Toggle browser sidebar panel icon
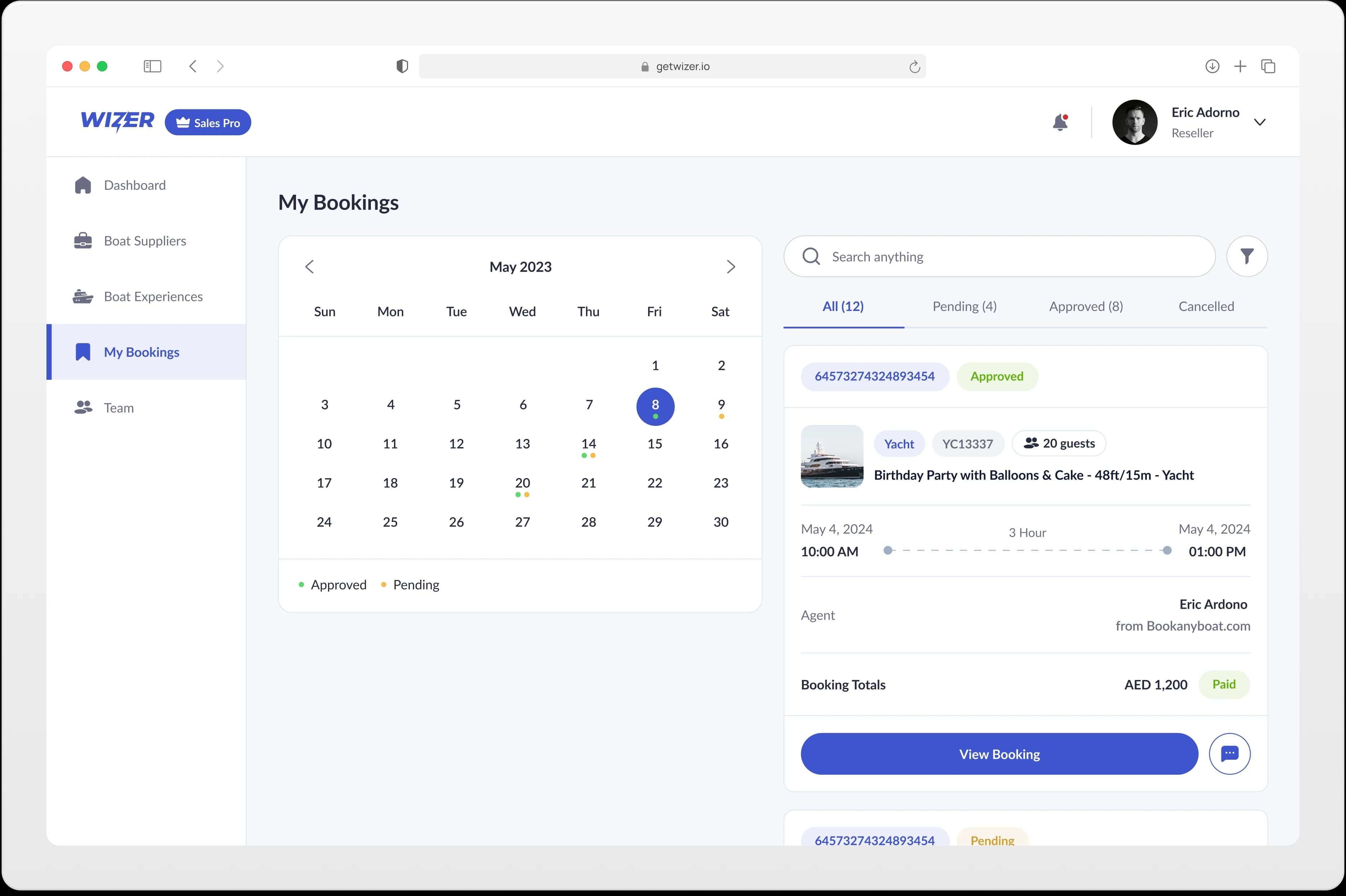The image size is (1346, 896). pyautogui.click(x=152, y=66)
